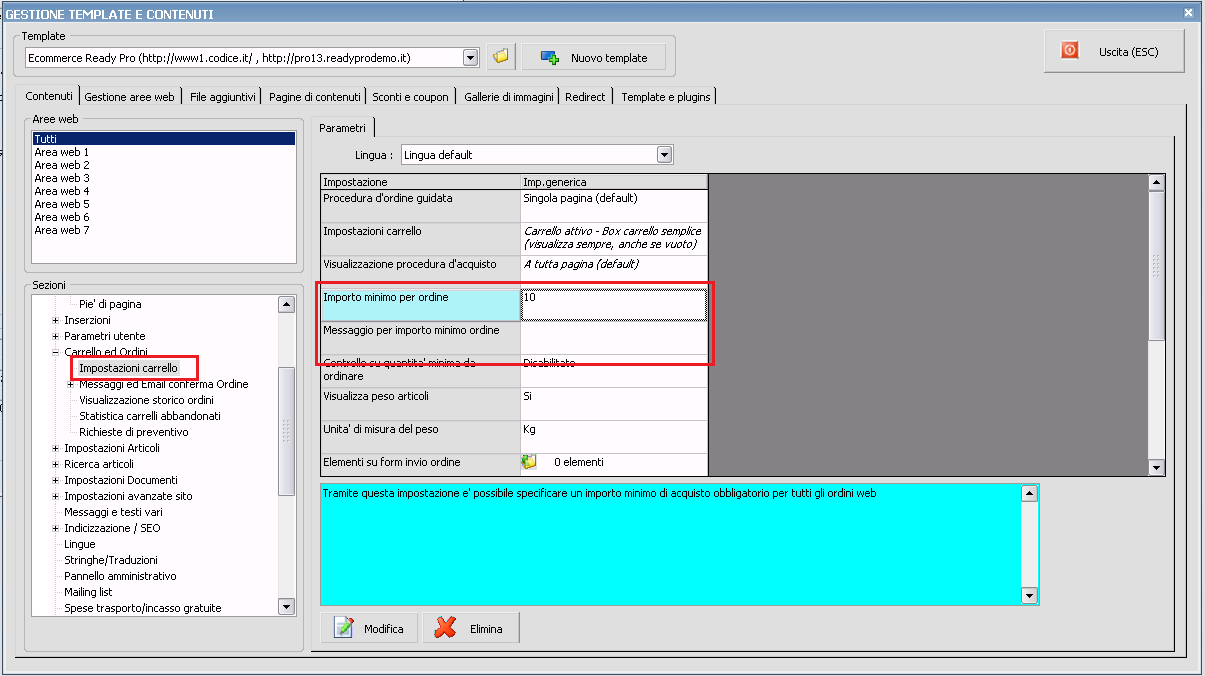This screenshot has height=676, width=1205.
Task: Click the Modifica pencil icon button
Action: [x=370, y=628]
